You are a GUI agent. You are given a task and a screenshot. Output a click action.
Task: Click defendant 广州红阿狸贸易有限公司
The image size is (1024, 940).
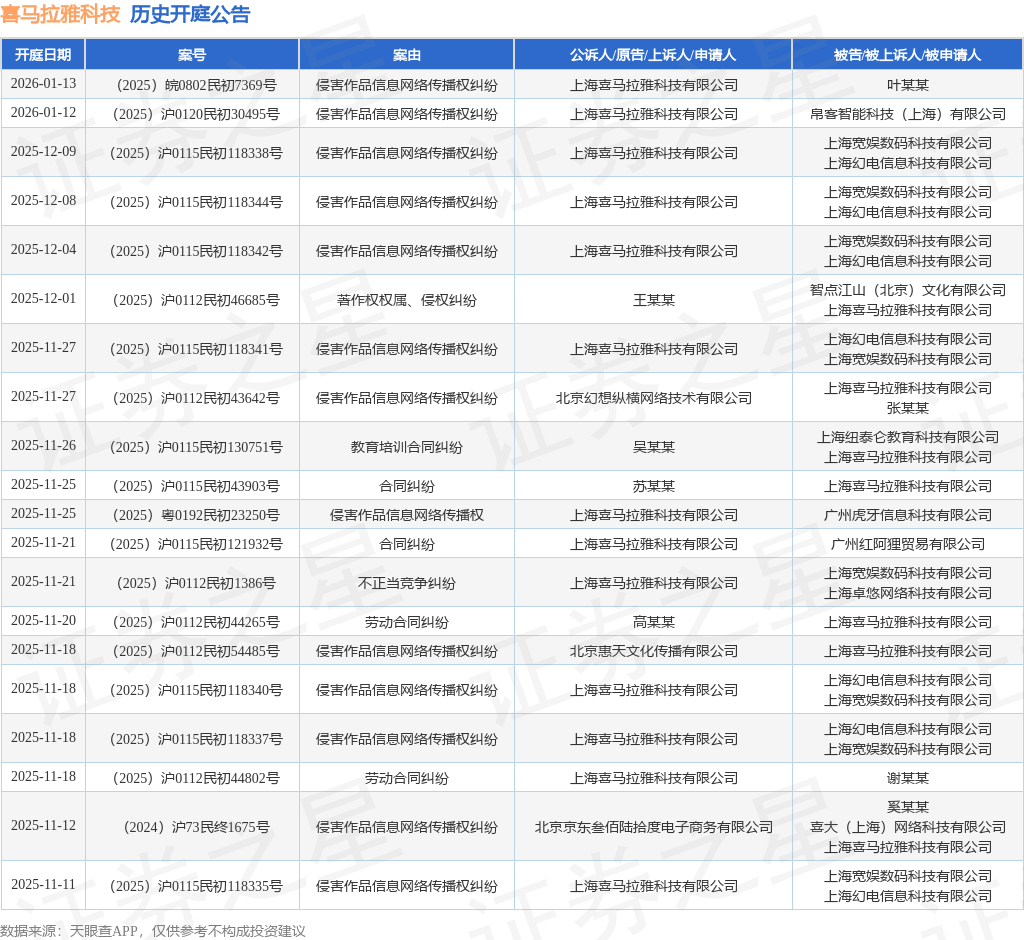(908, 544)
